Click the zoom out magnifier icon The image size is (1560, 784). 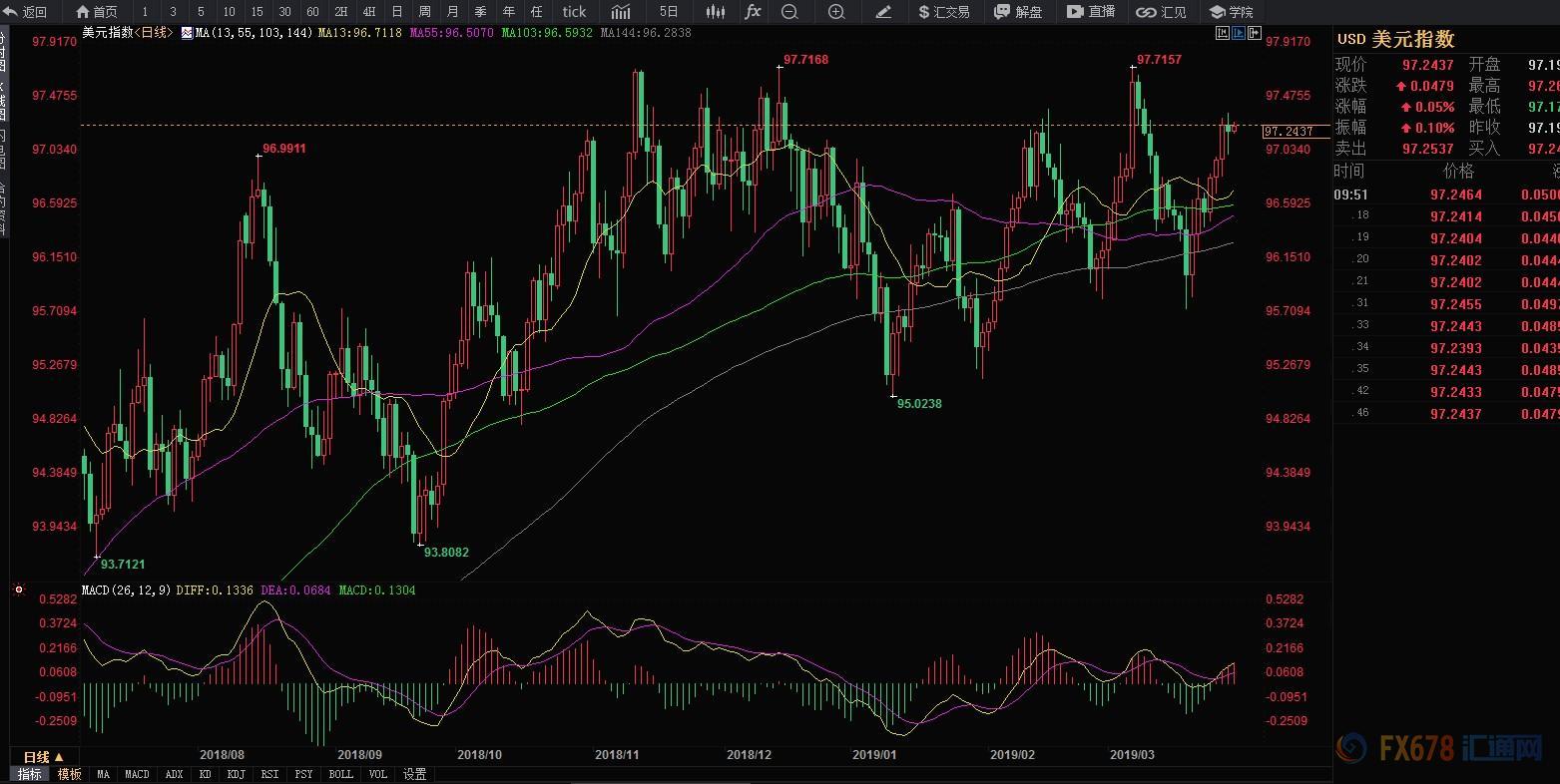tap(789, 12)
